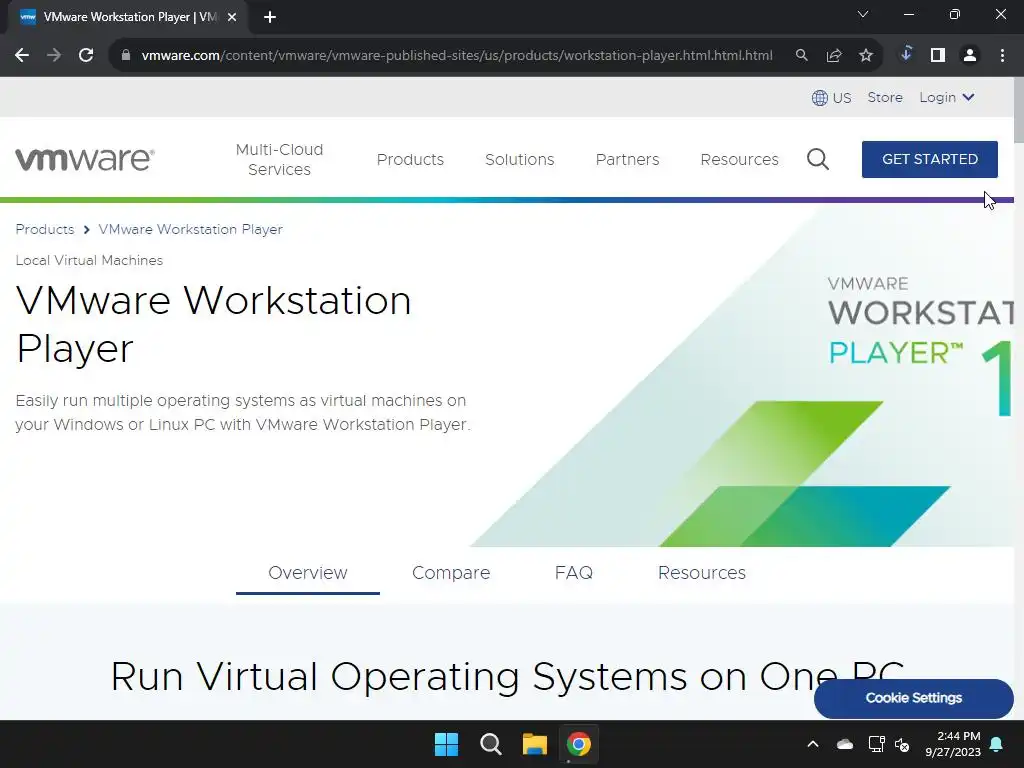
Task: Open the Windows Start menu
Action: coord(447,744)
